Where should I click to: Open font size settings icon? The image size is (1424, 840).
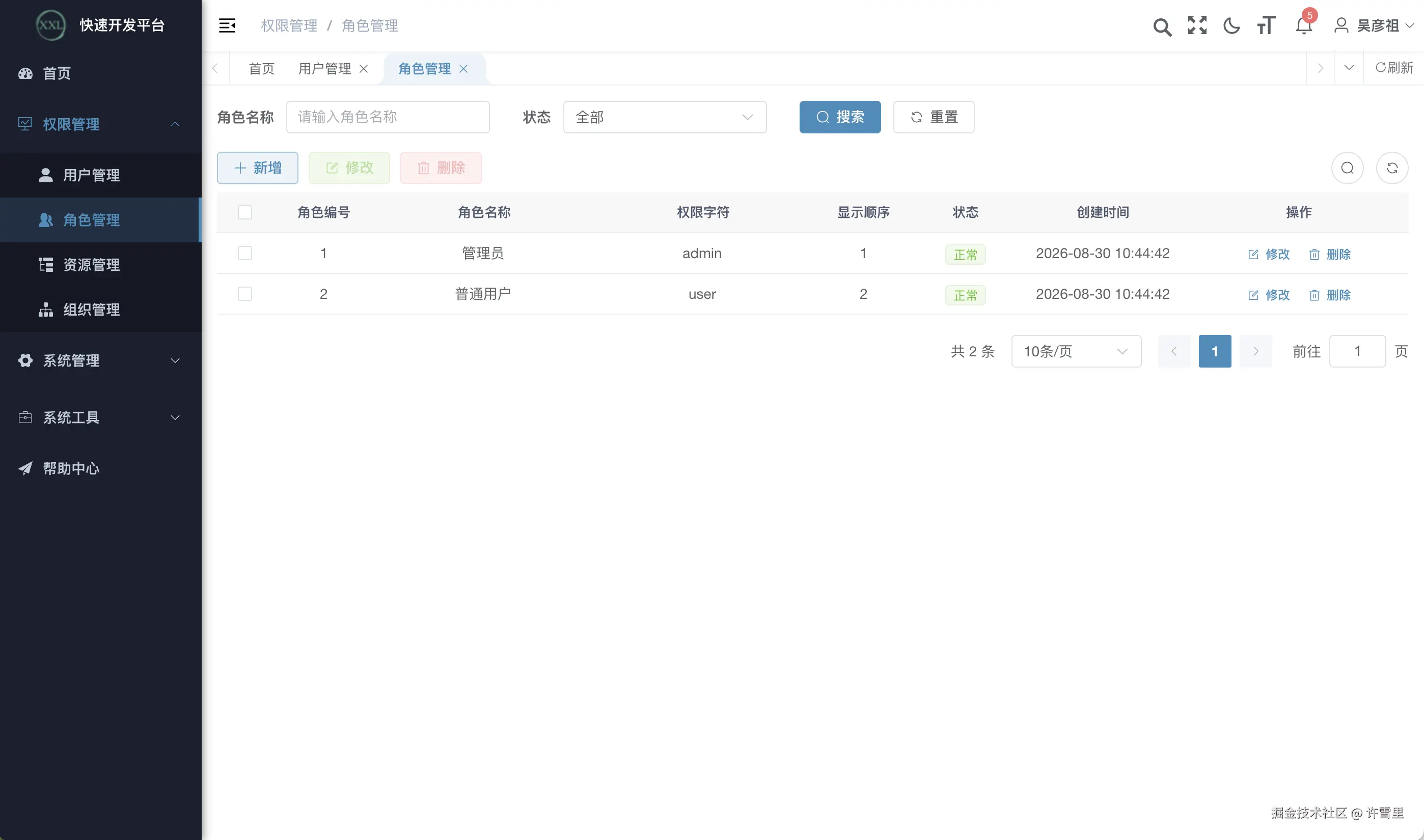point(1266,25)
